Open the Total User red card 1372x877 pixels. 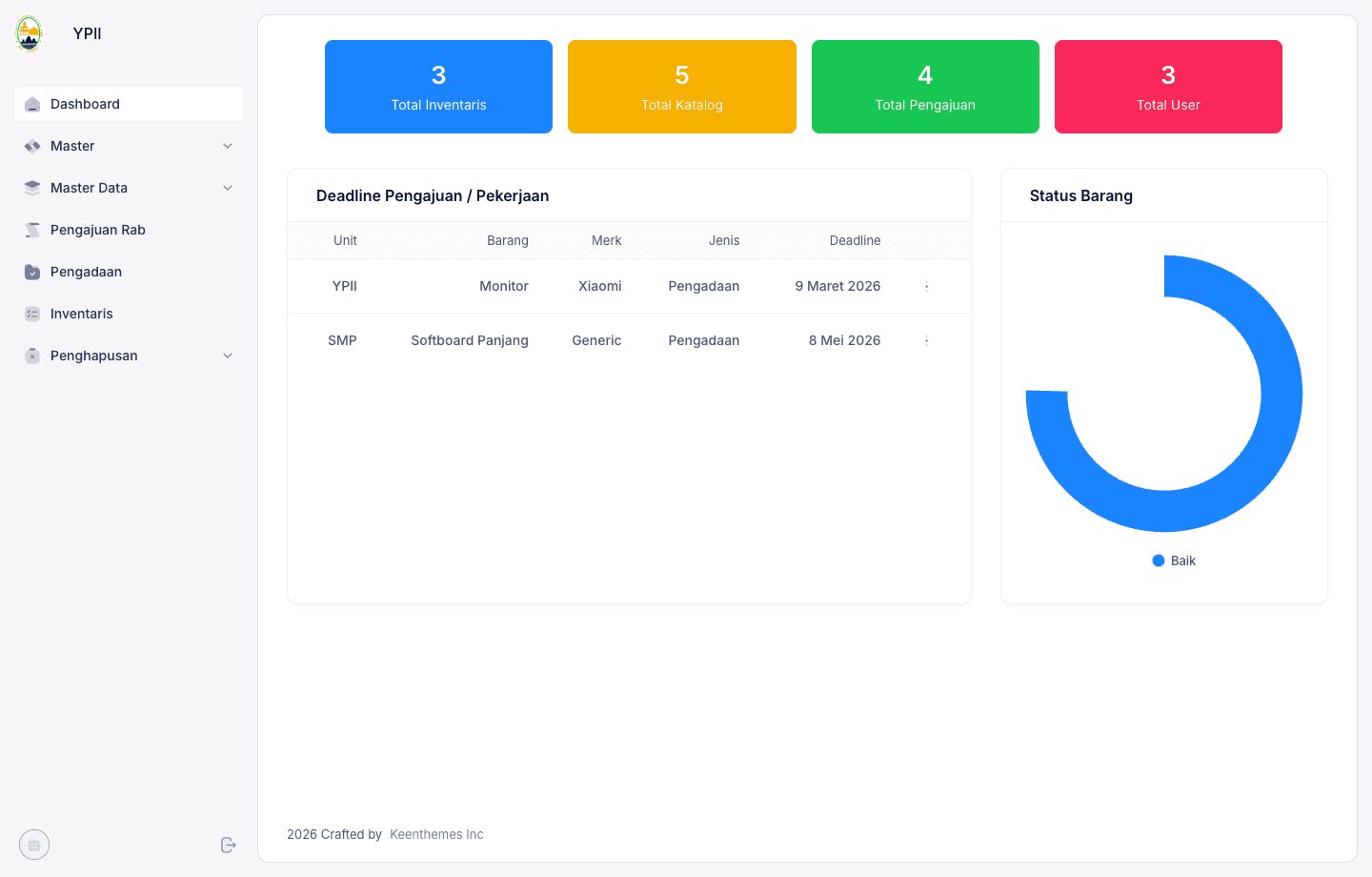tap(1168, 87)
